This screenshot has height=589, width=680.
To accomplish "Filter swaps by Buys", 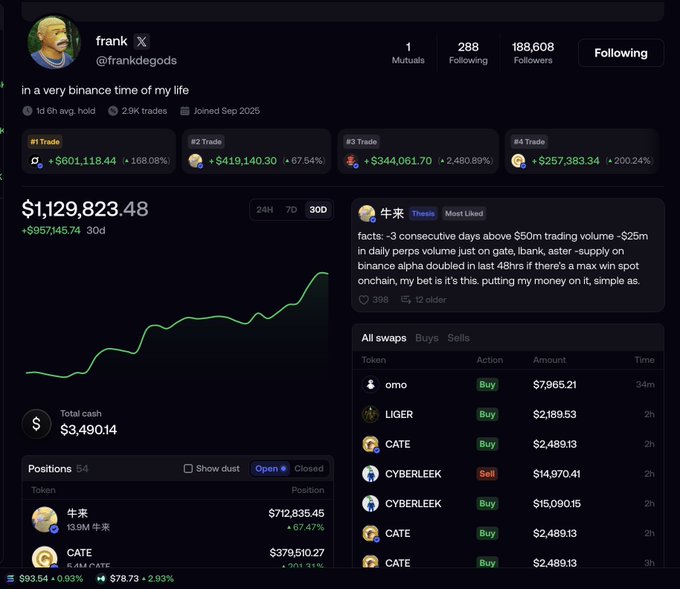I will 427,338.
